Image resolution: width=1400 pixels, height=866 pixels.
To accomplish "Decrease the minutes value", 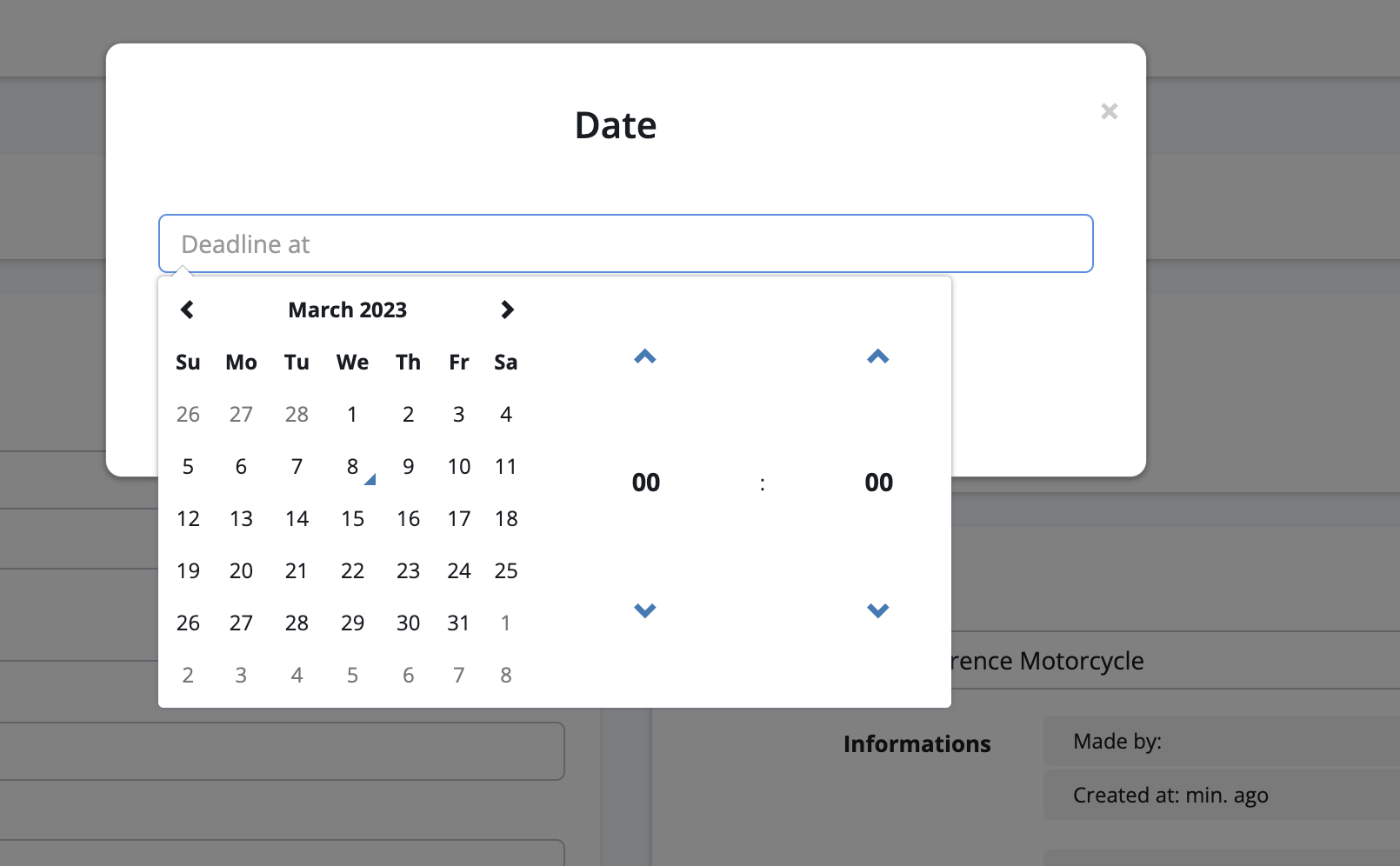I will [x=878, y=610].
